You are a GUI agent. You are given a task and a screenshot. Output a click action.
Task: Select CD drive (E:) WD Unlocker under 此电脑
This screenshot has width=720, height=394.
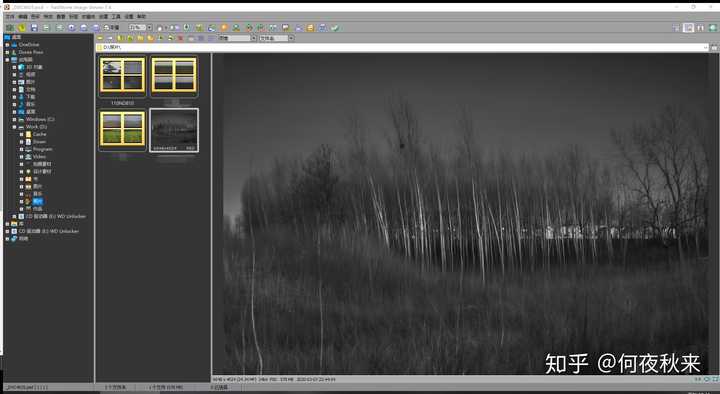click(x=56, y=216)
